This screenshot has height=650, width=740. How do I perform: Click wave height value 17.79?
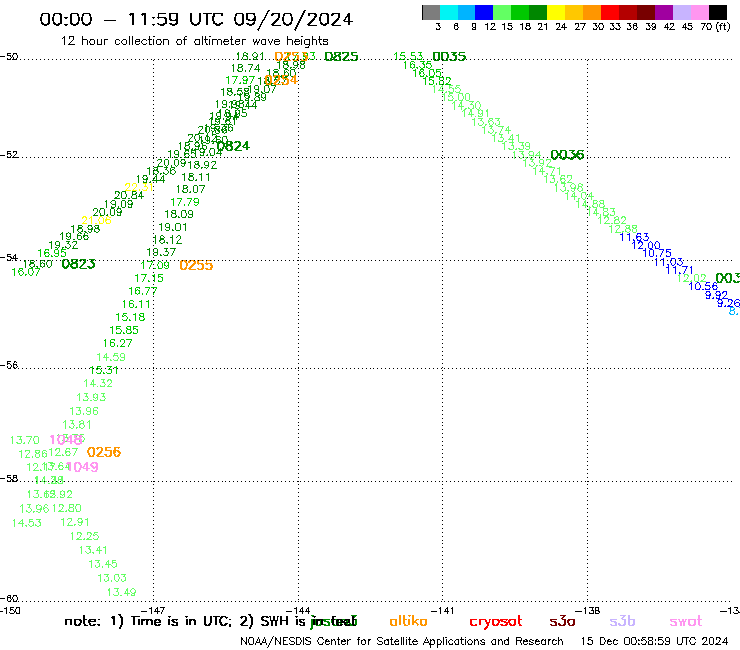(185, 202)
